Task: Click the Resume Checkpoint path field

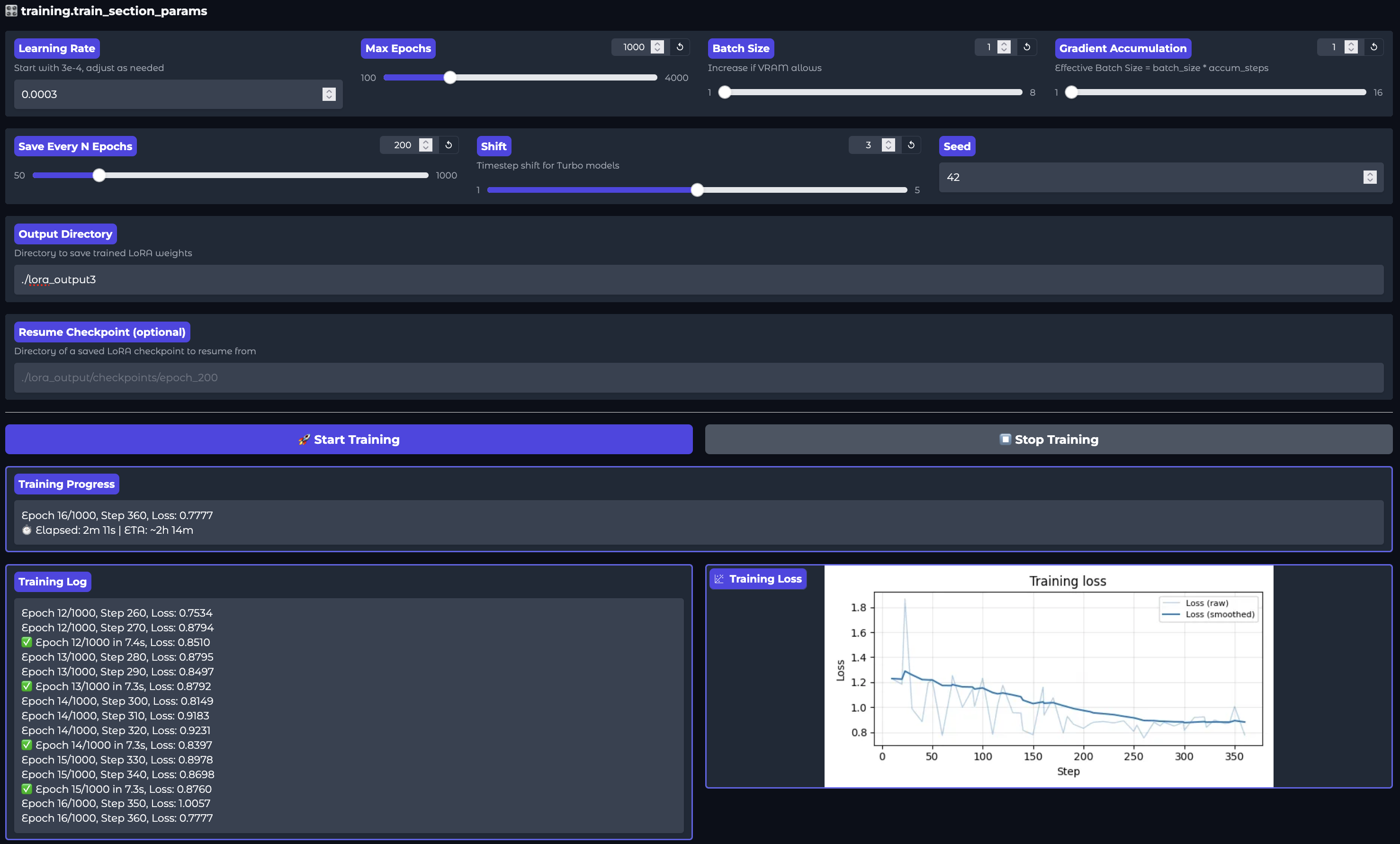Action: 698,377
